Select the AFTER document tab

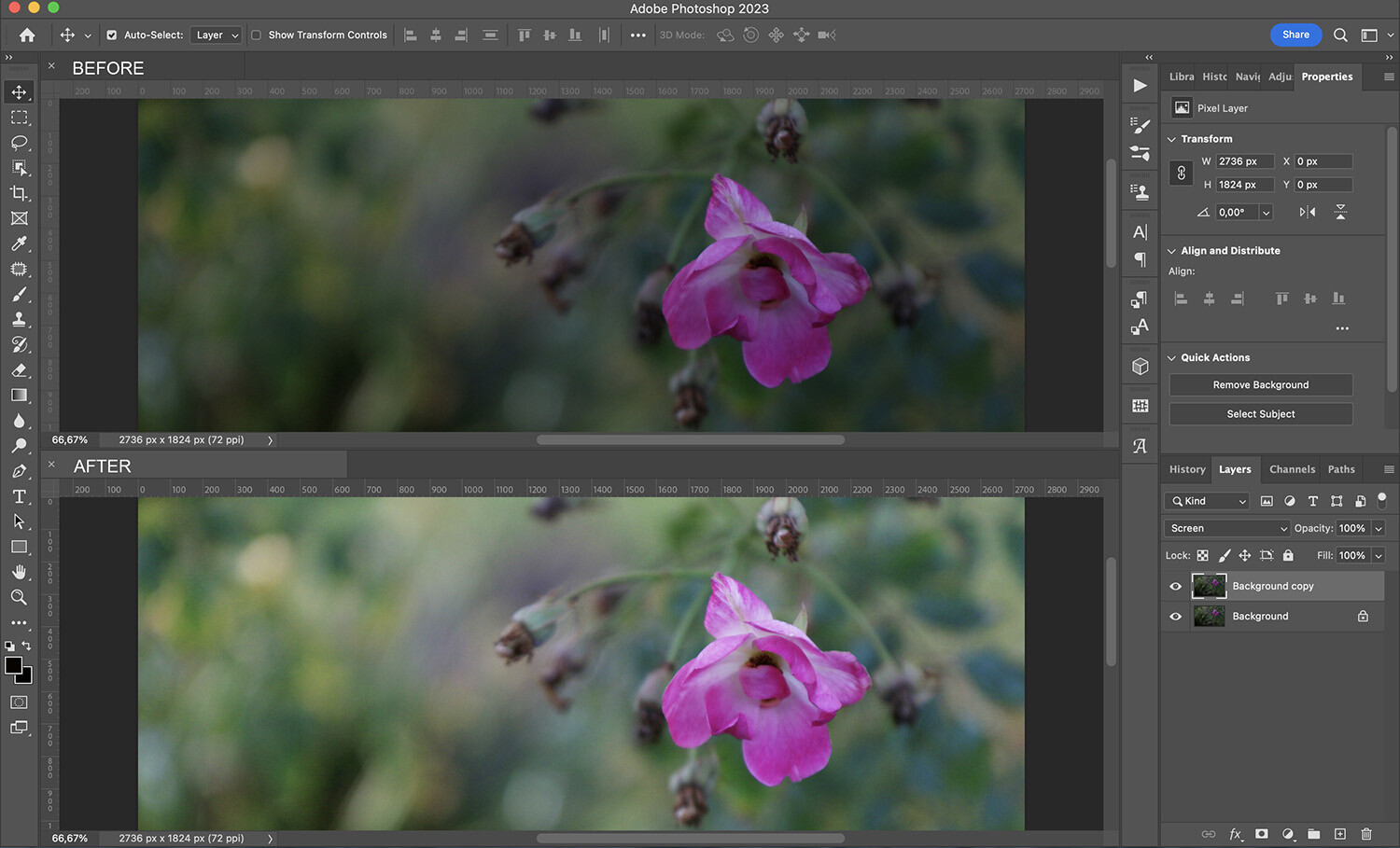tap(103, 465)
